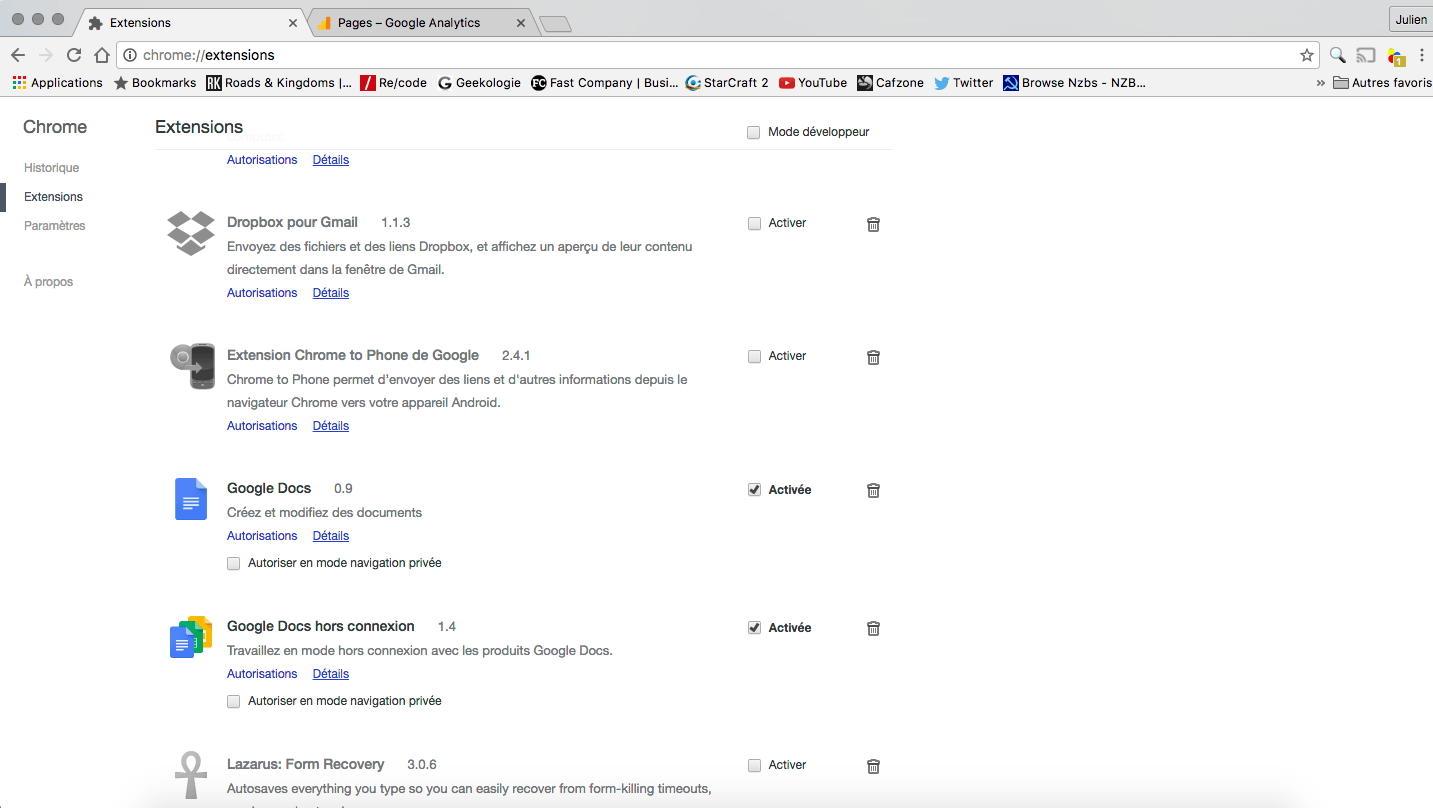This screenshot has width=1433, height=808.
Task: View site information icon in the address bar
Action: click(x=130, y=55)
